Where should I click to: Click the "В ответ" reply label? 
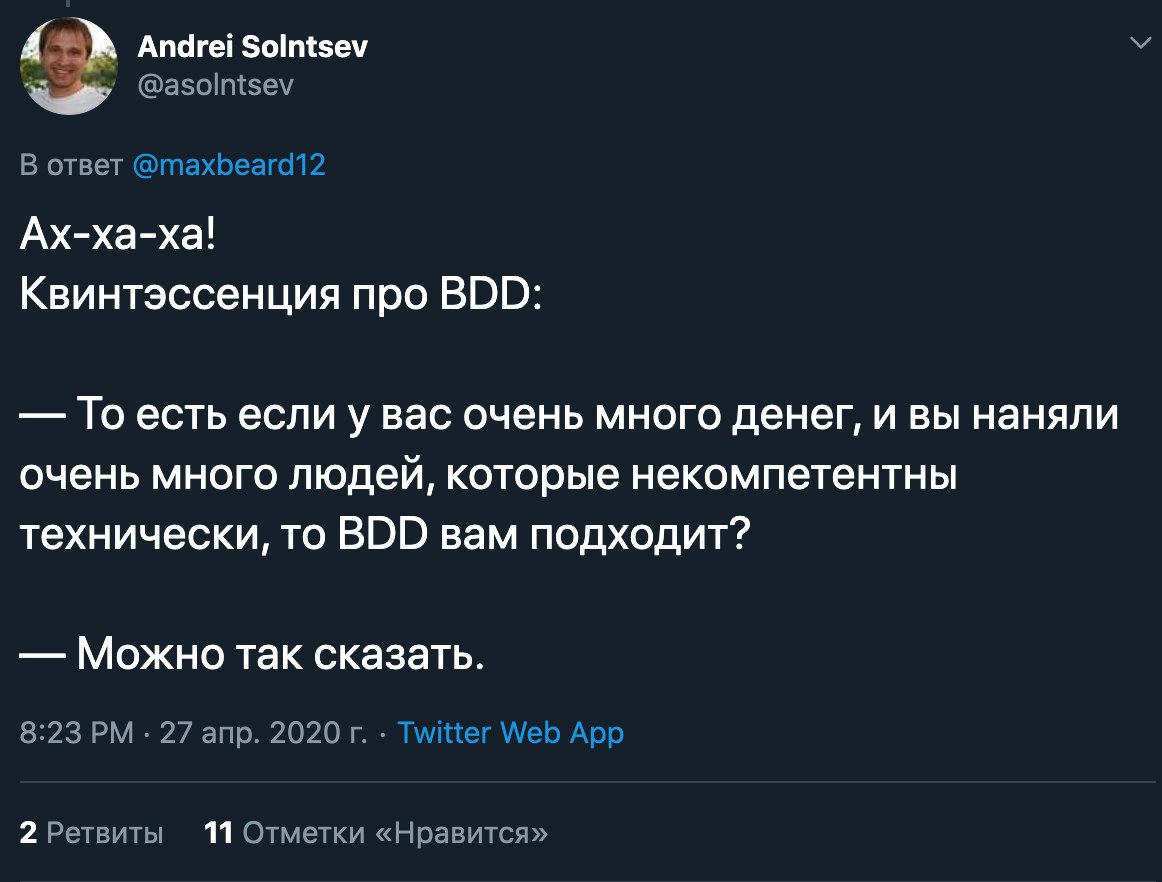(71, 165)
